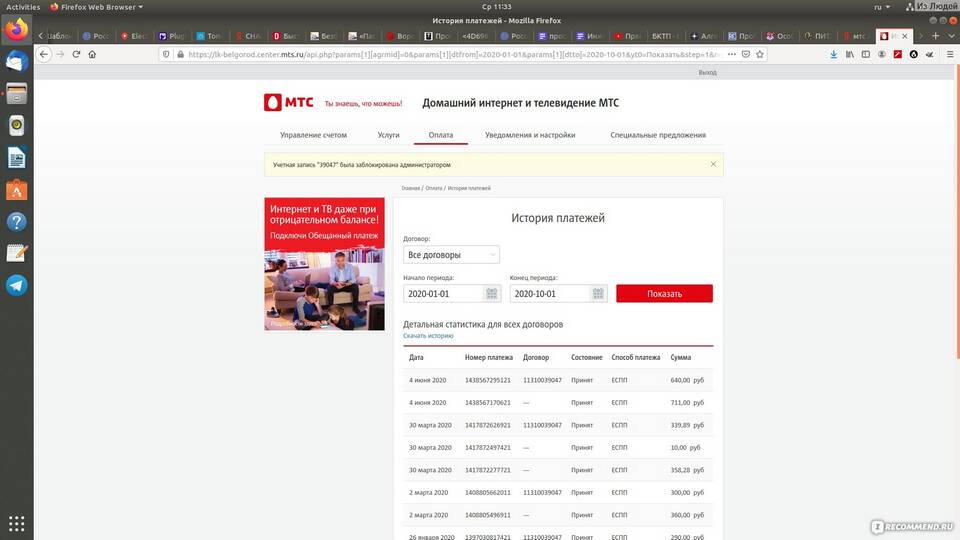Screen dimensions: 960x540
Task: Open the ru keyboard layout menu
Action: [882, 7]
